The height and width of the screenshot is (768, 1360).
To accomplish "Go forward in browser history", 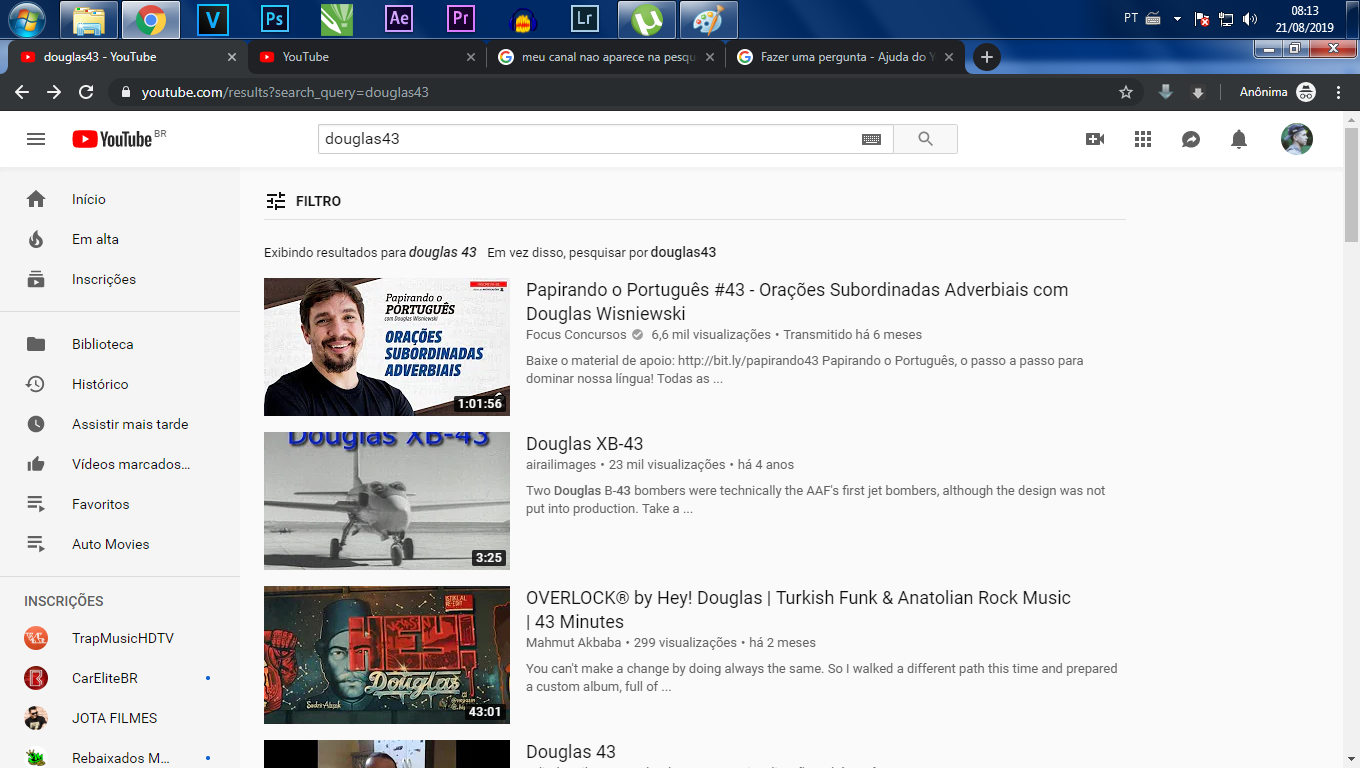I will [x=54, y=92].
